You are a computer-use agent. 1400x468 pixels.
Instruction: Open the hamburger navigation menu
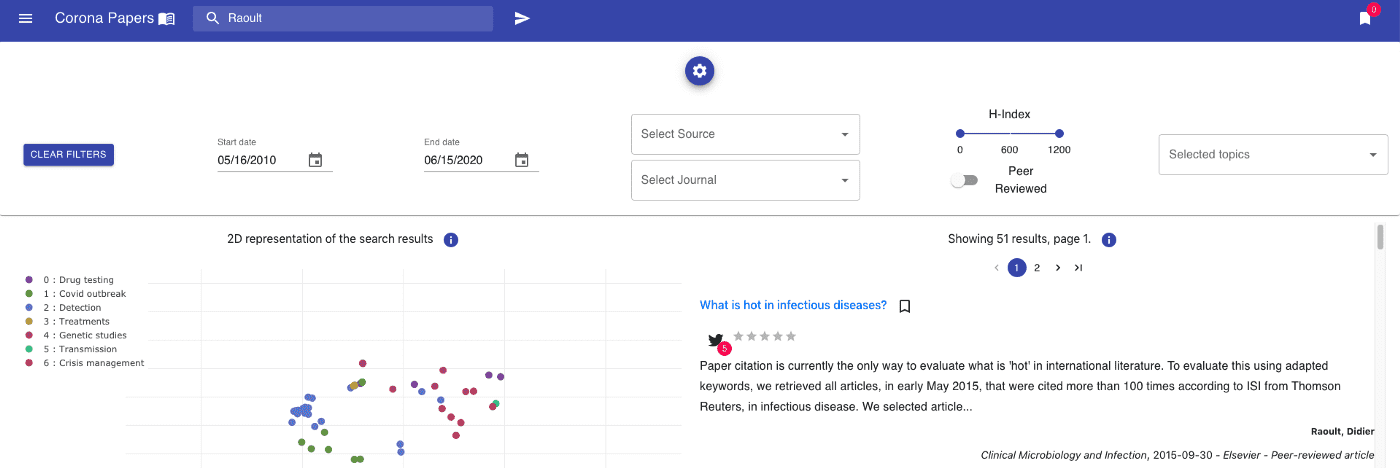25,19
